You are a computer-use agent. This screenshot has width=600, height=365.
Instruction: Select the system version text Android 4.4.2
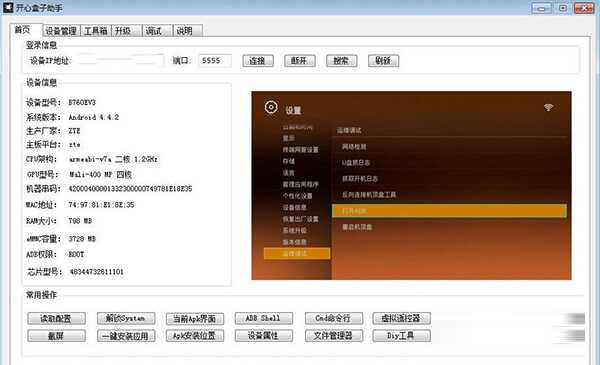[94, 117]
